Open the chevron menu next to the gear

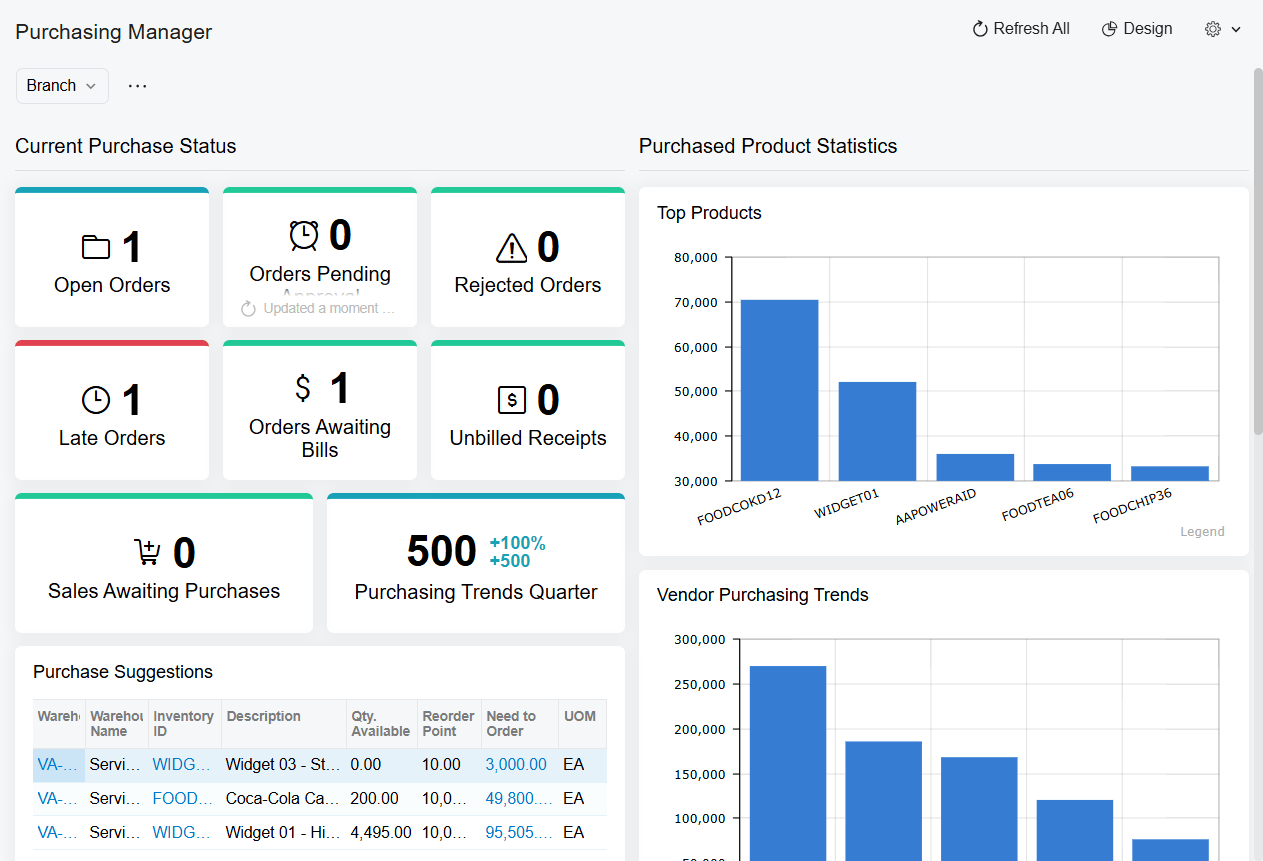coord(1237,29)
